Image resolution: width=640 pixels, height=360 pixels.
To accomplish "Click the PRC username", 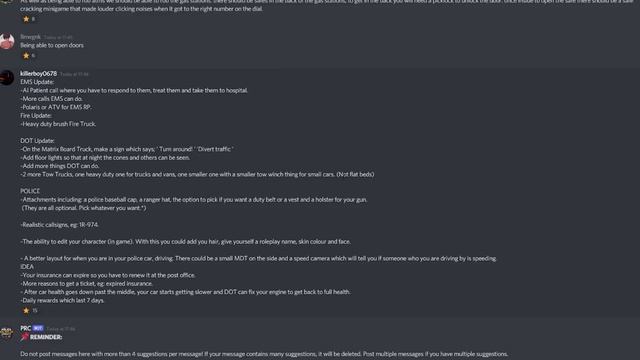I will (26, 328).
